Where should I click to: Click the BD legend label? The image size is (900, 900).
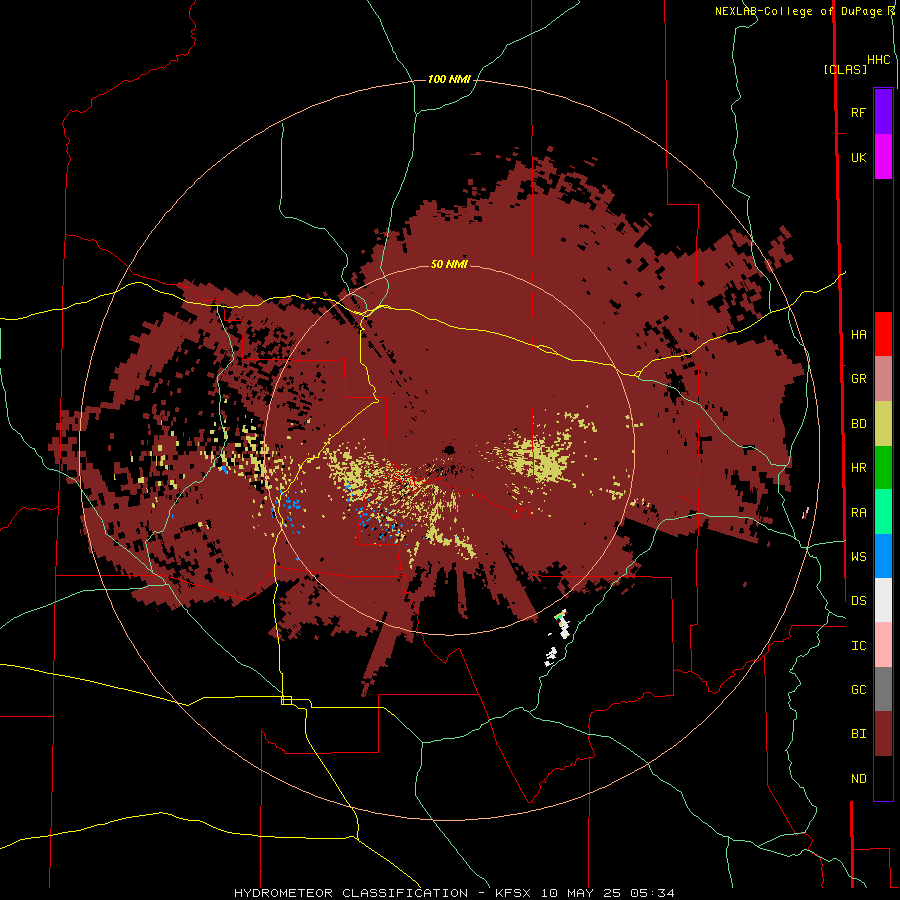pos(858,424)
